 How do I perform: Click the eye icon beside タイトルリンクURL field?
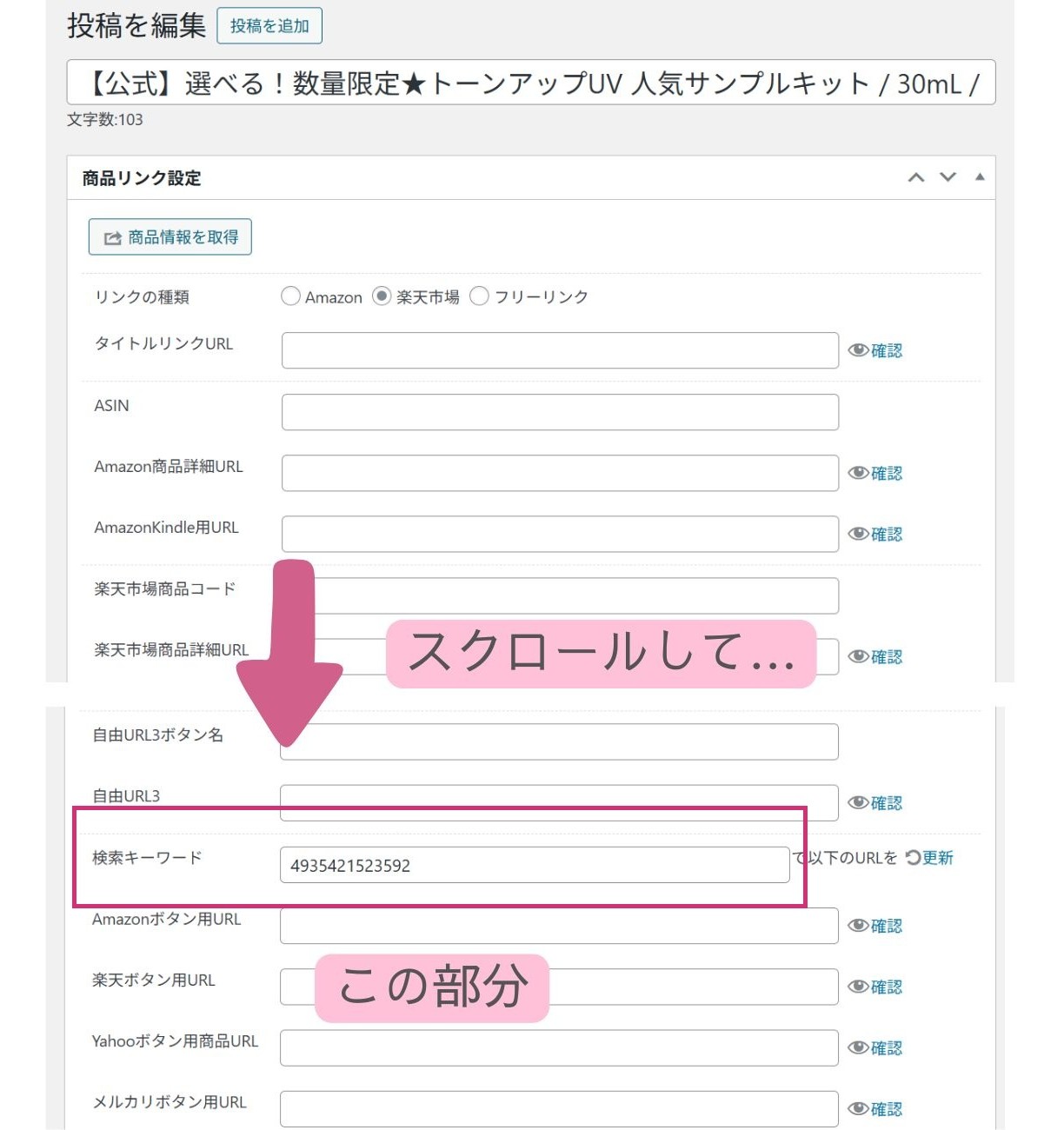pyautogui.click(x=859, y=350)
